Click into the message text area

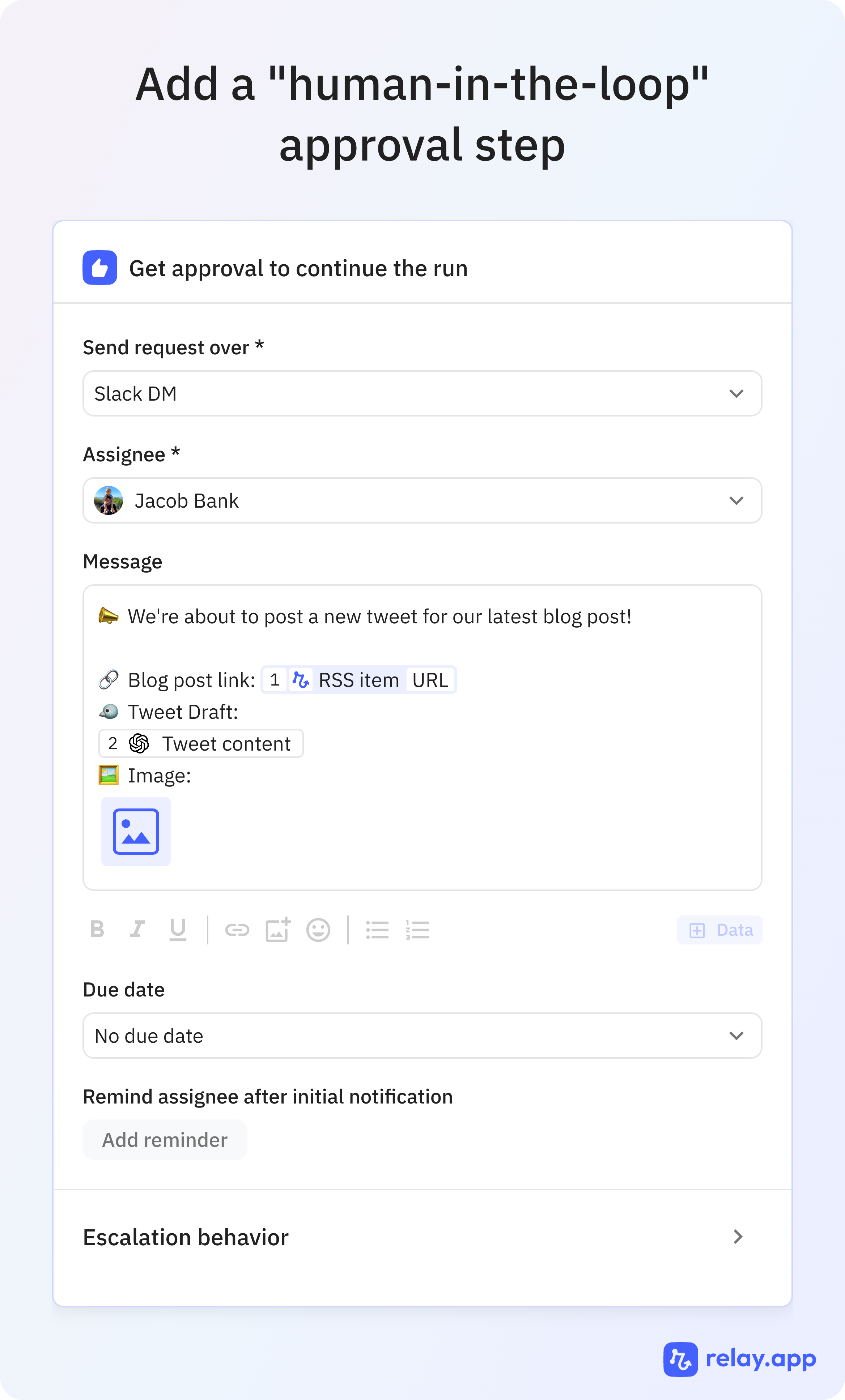pos(422,738)
